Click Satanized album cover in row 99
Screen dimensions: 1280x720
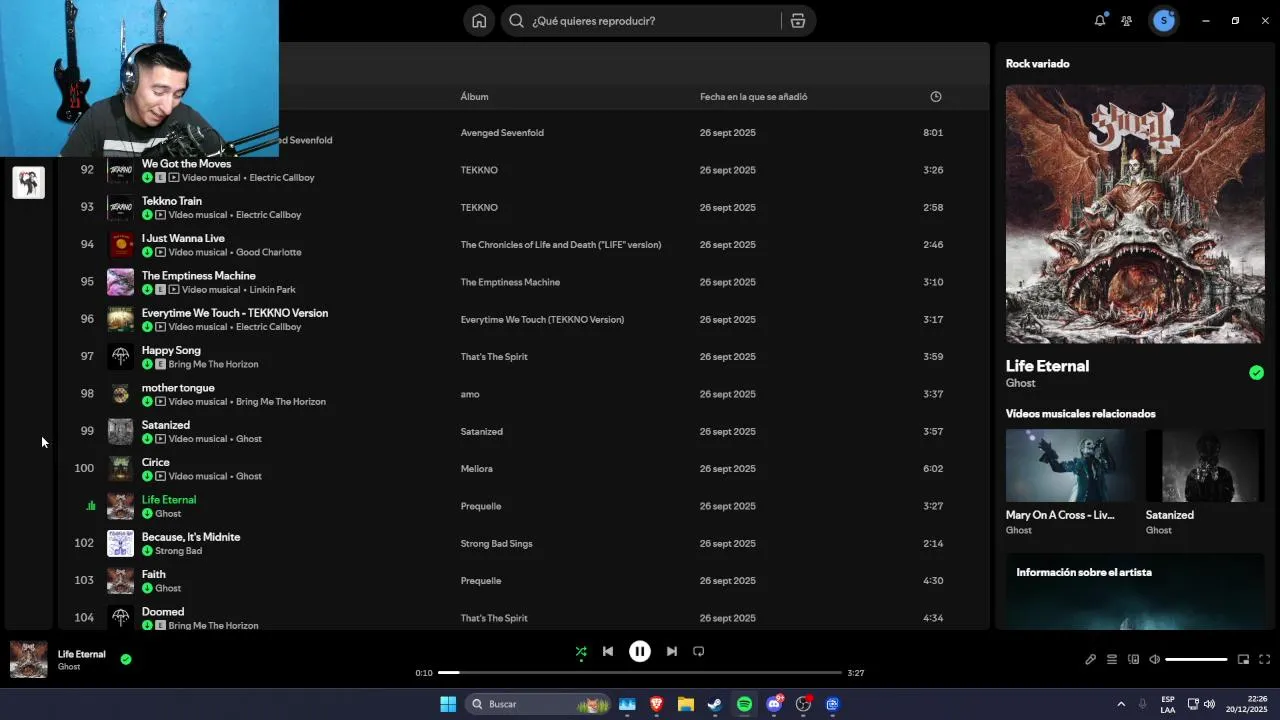(x=120, y=432)
